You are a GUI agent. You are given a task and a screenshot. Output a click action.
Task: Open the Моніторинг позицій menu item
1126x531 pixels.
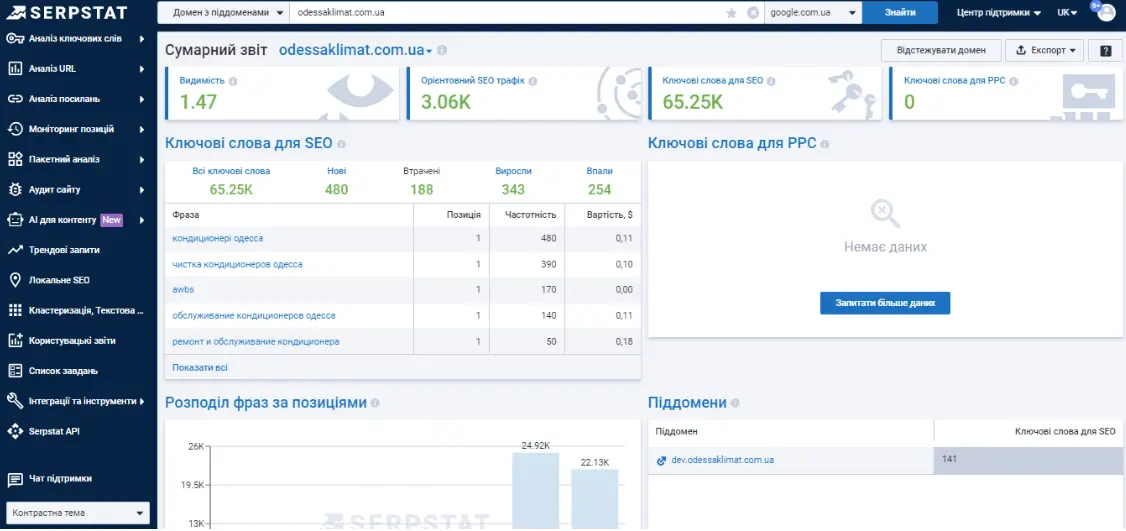(x=71, y=129)
